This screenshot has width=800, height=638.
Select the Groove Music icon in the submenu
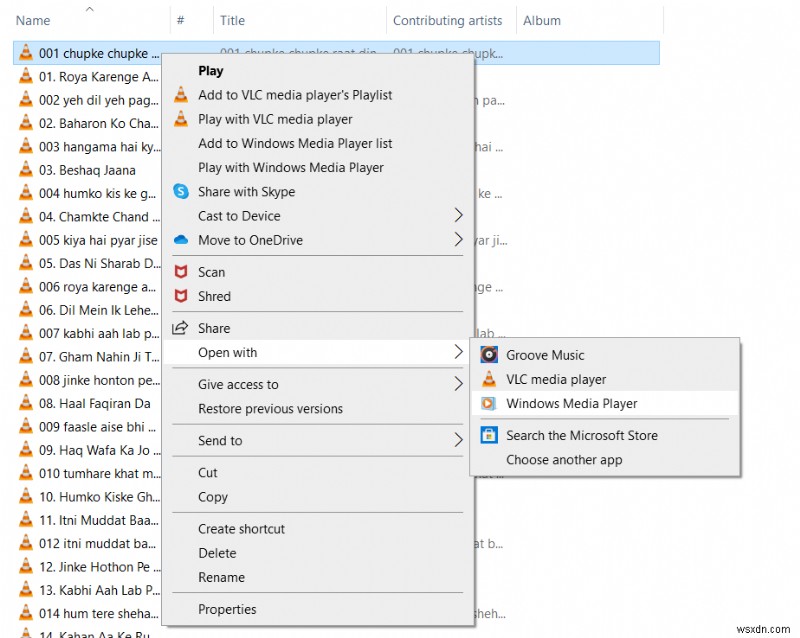point(489,354)
